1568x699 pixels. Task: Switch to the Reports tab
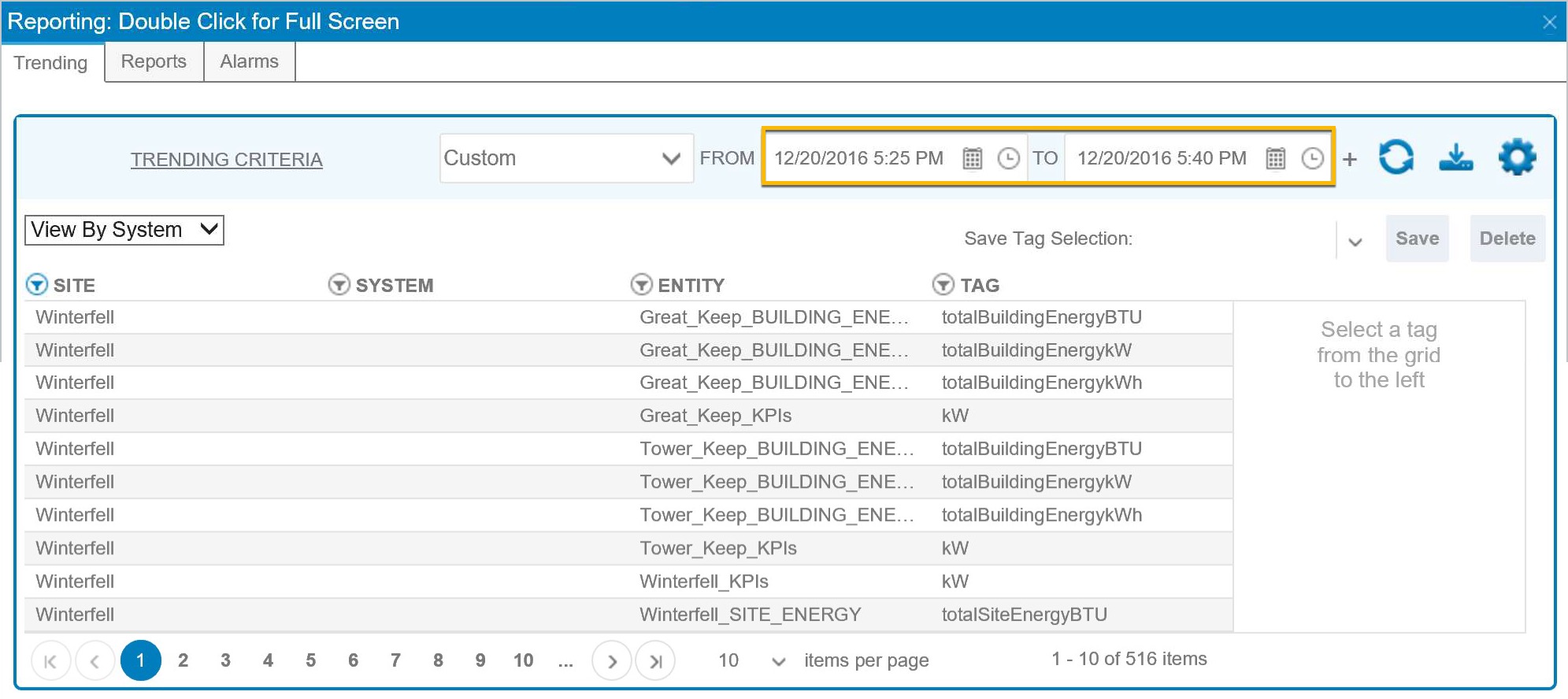coord(154,61)
